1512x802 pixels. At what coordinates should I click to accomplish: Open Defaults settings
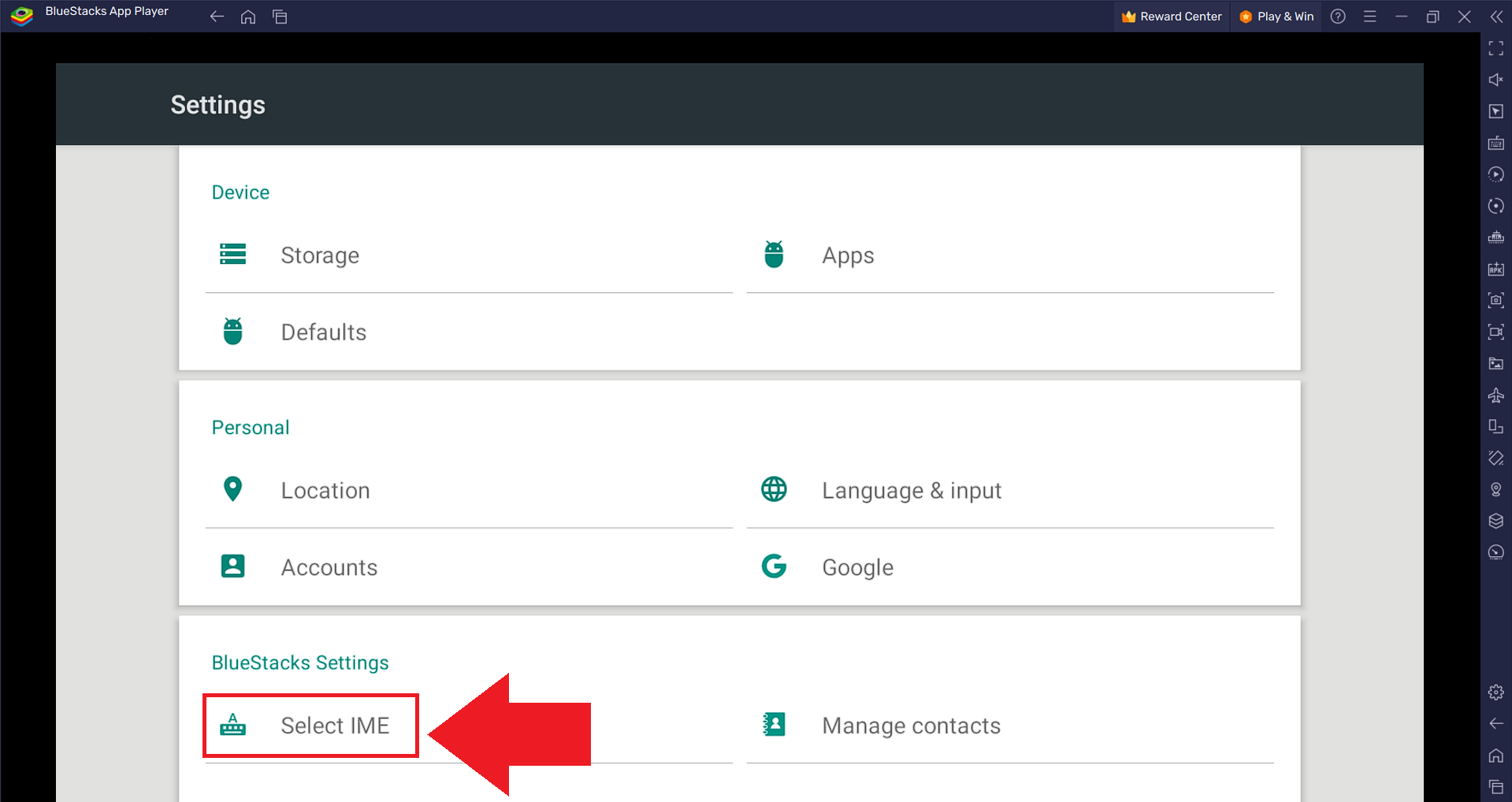[469, 332]
